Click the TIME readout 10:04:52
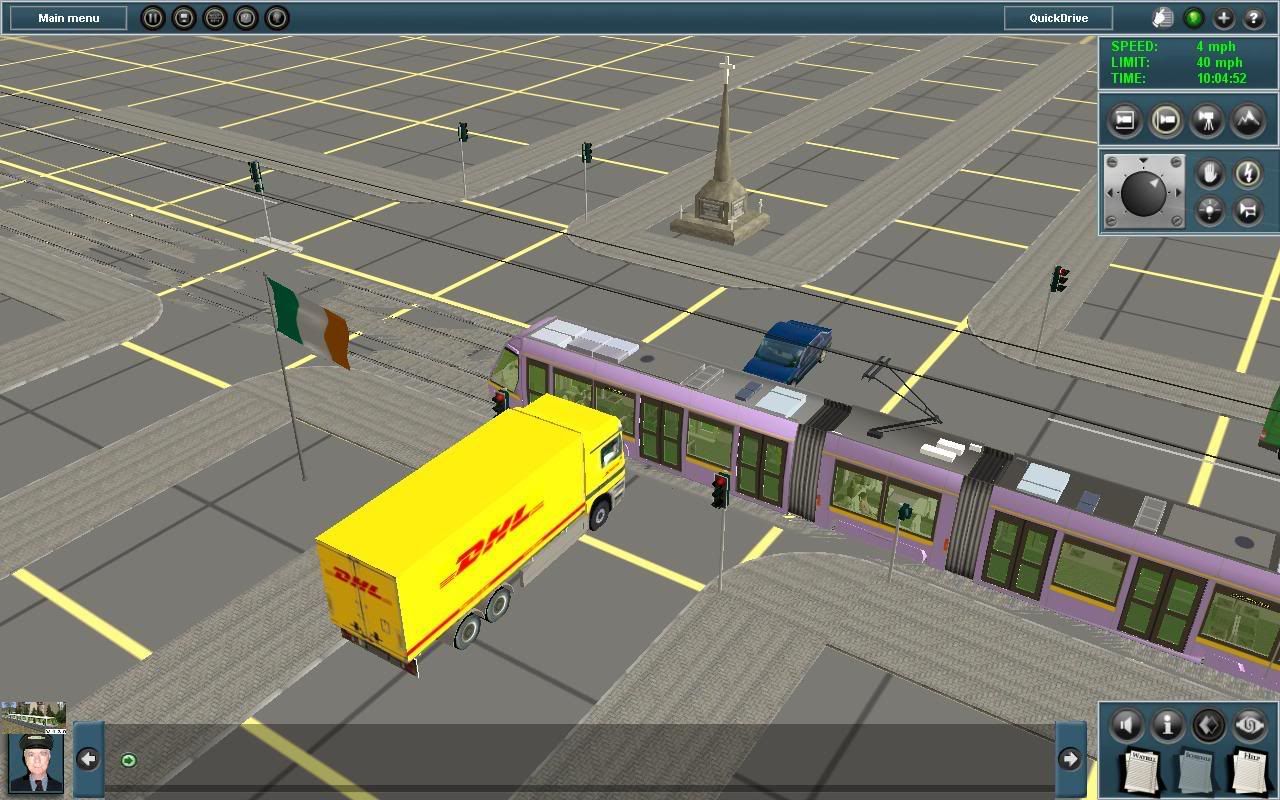1280x800 pixels. [x=1221, y=78]
